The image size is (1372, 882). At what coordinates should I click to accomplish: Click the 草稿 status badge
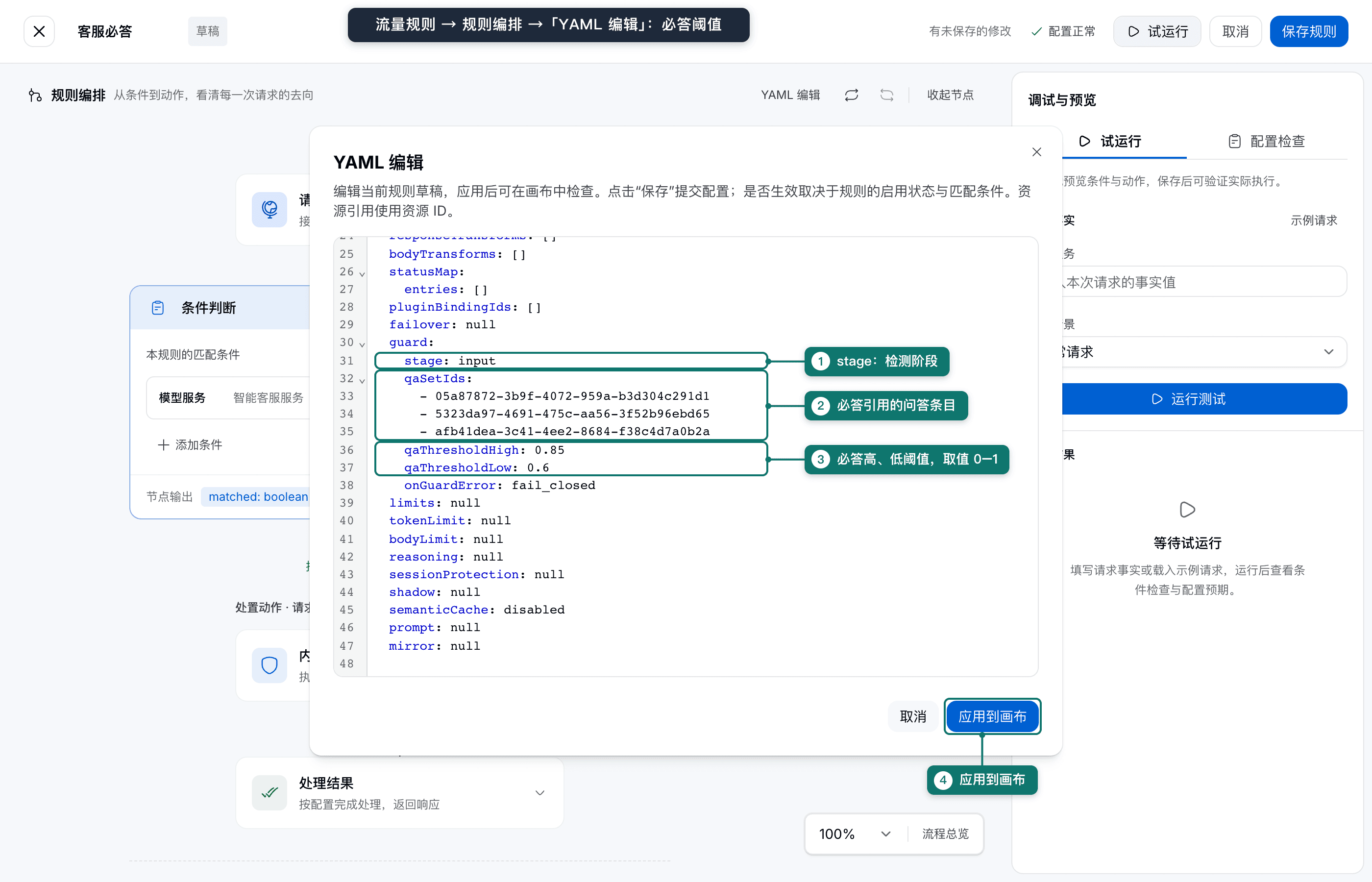pyautogui.click(x=207, y=31)
